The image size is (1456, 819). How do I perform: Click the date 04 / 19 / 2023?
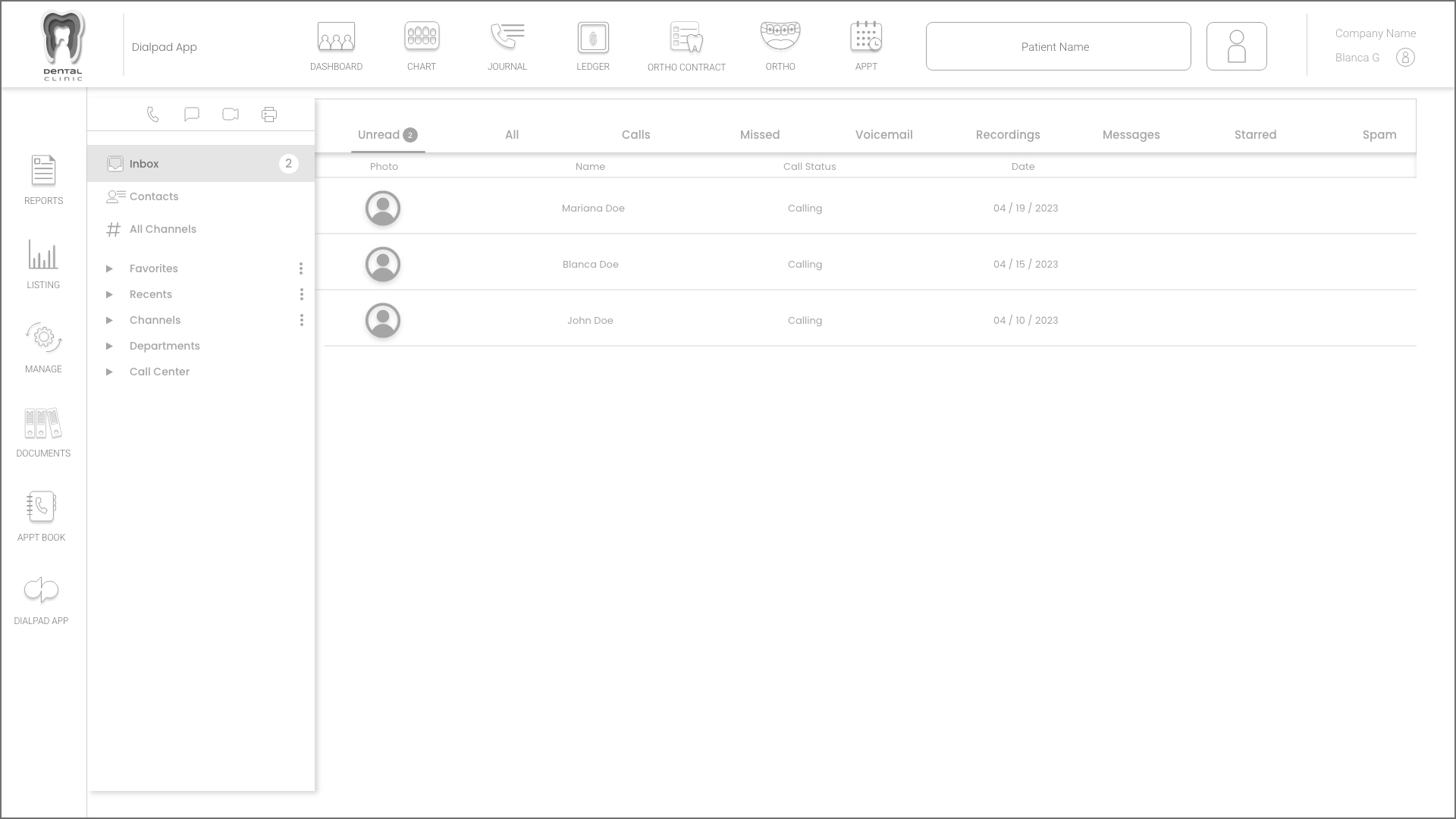1025,209
